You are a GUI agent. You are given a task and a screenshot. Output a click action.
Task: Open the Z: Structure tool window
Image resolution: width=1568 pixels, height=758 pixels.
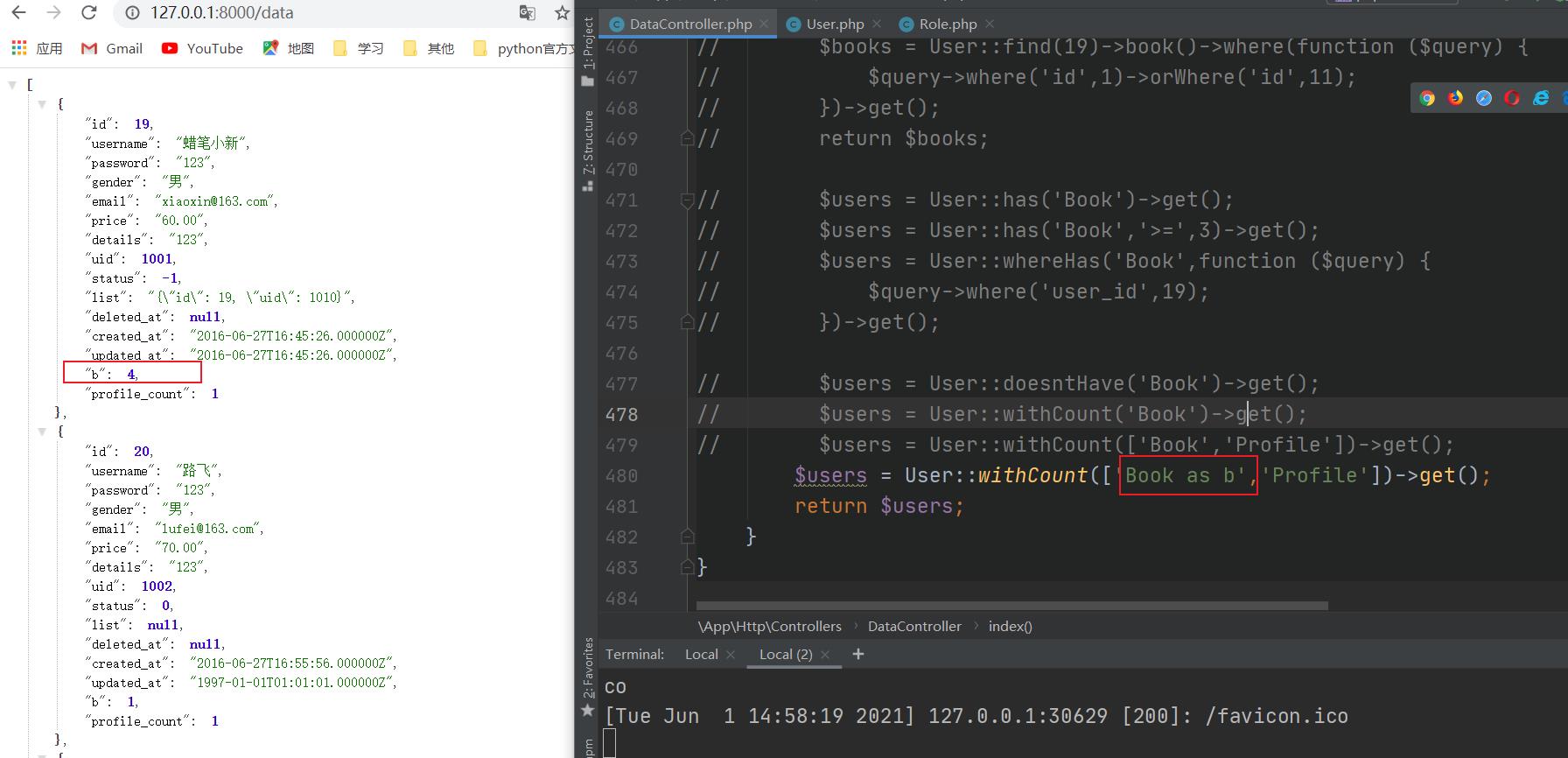pyautogui.click(x=588, y=151)
